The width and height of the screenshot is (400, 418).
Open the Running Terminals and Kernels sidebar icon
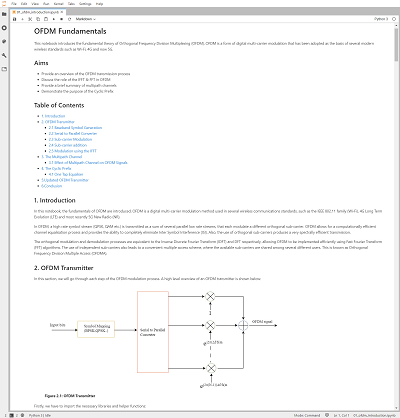[4, 28]
